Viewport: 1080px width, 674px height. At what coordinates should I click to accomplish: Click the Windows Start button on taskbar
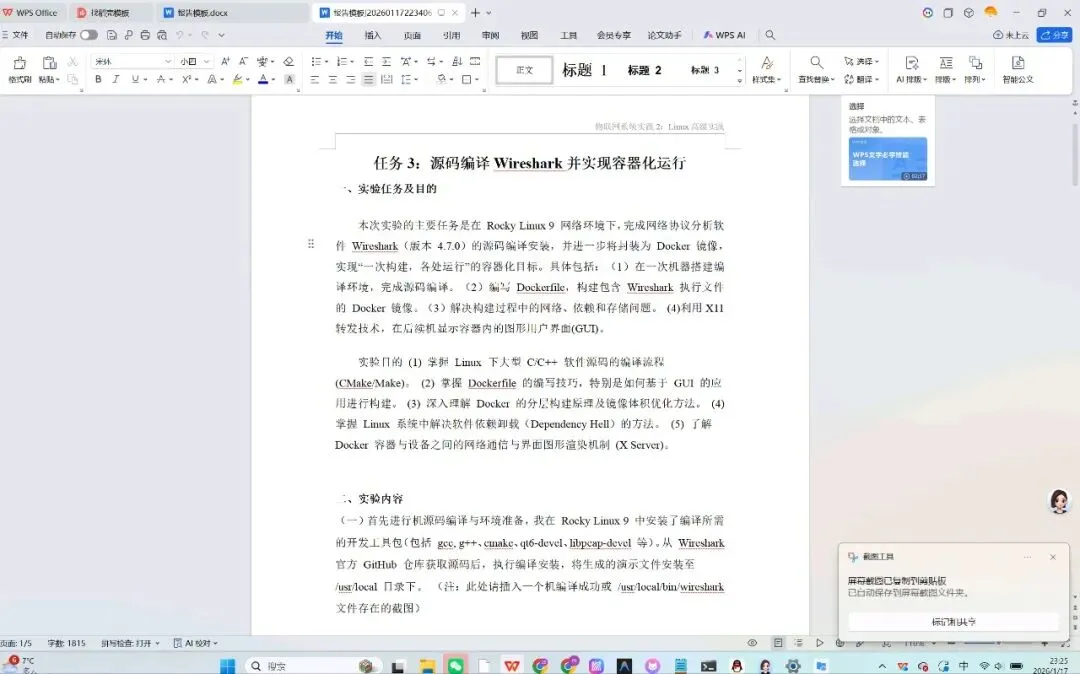coord(227,666)
